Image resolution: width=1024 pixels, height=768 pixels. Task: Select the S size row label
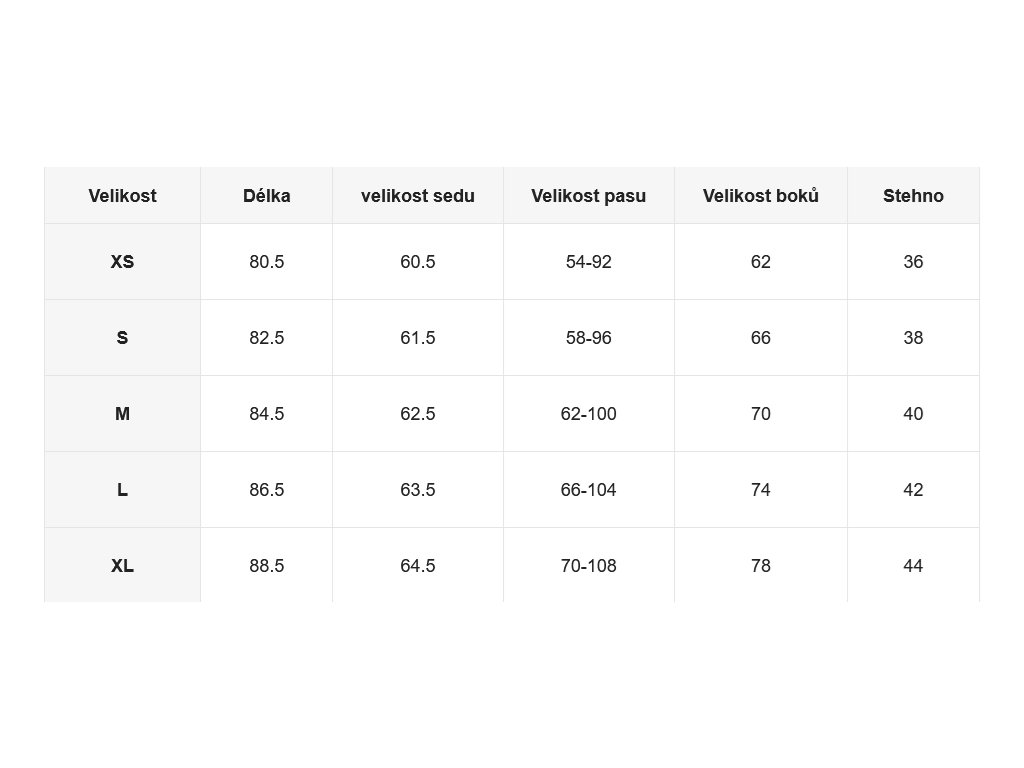[x=122, y=338]
